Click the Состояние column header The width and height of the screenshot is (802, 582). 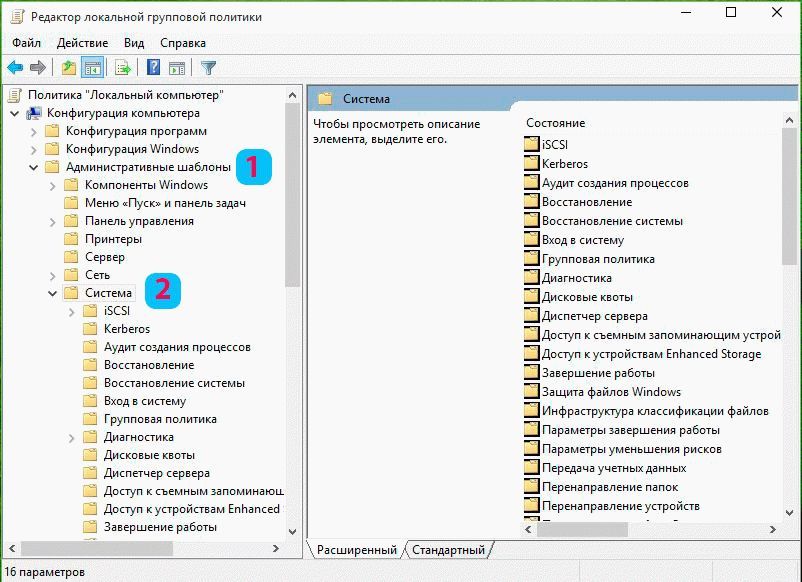coord(556,123)
